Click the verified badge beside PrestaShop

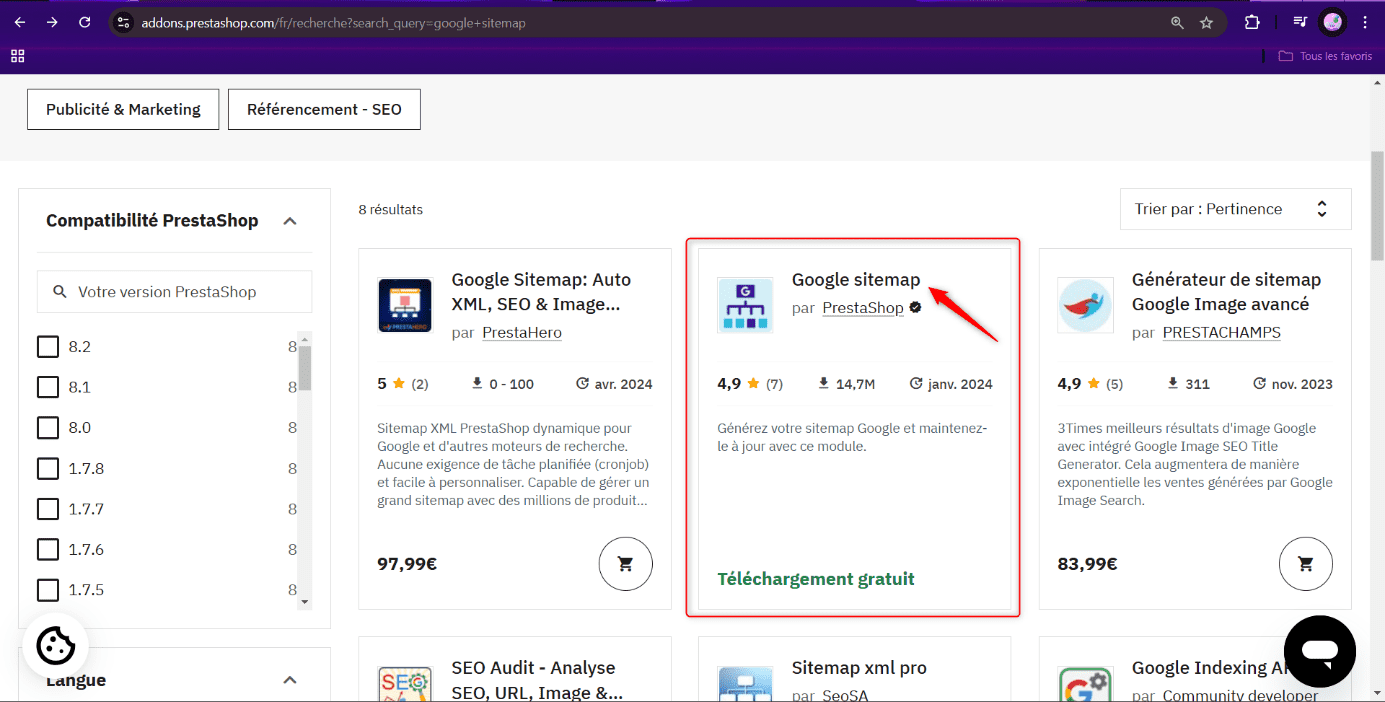[x=915, y=308]
